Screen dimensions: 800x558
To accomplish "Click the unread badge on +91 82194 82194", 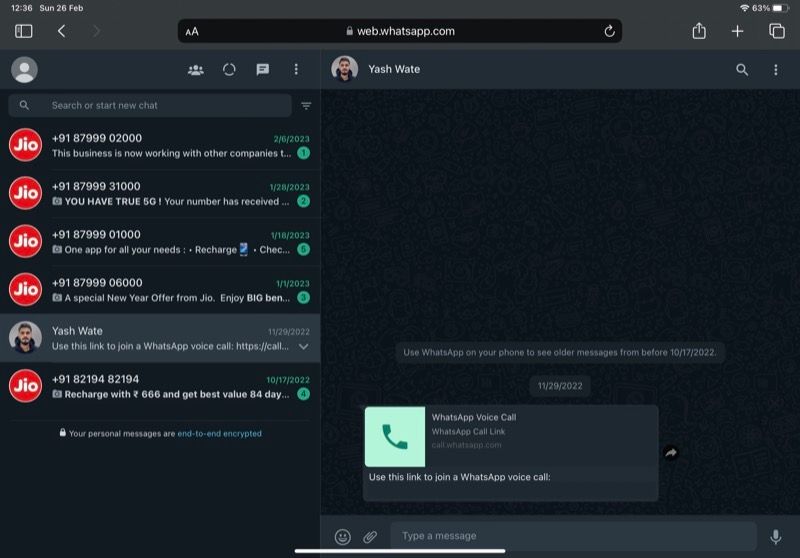I will click(x=304, y=394).
